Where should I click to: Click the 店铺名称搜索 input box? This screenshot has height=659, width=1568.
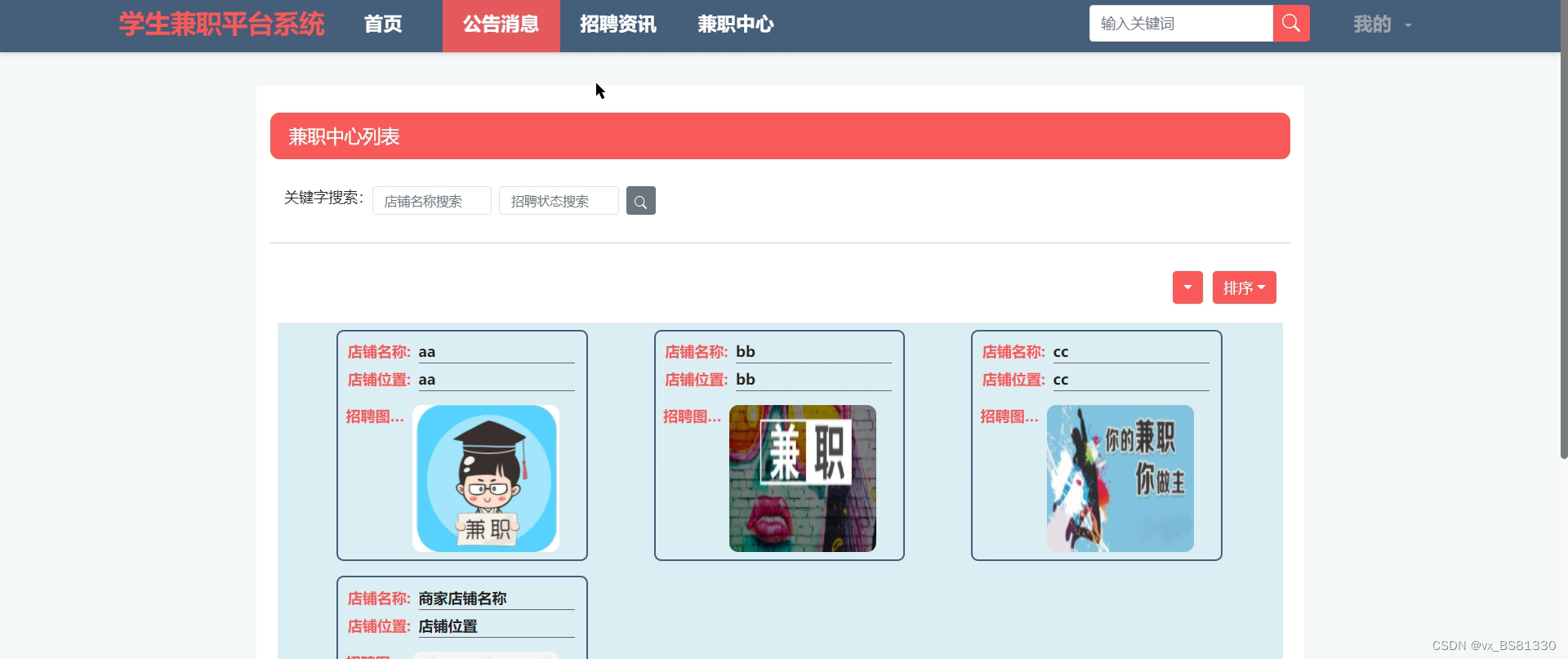pos(432,201)
